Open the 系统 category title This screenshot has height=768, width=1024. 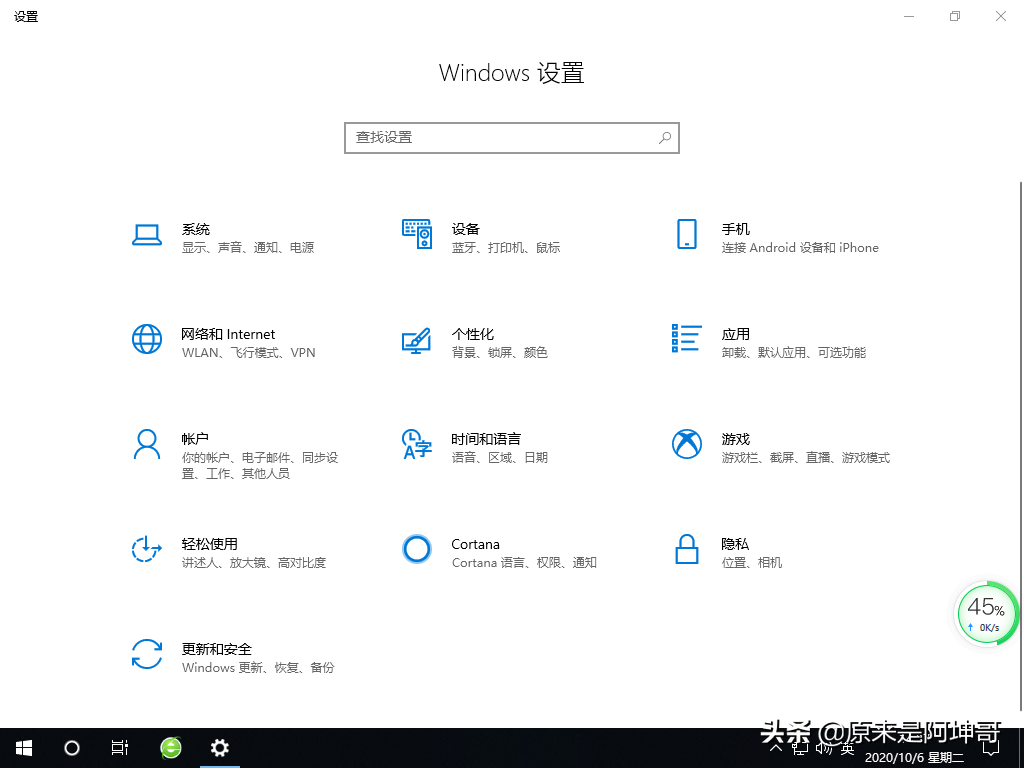(x=196, y=229)
